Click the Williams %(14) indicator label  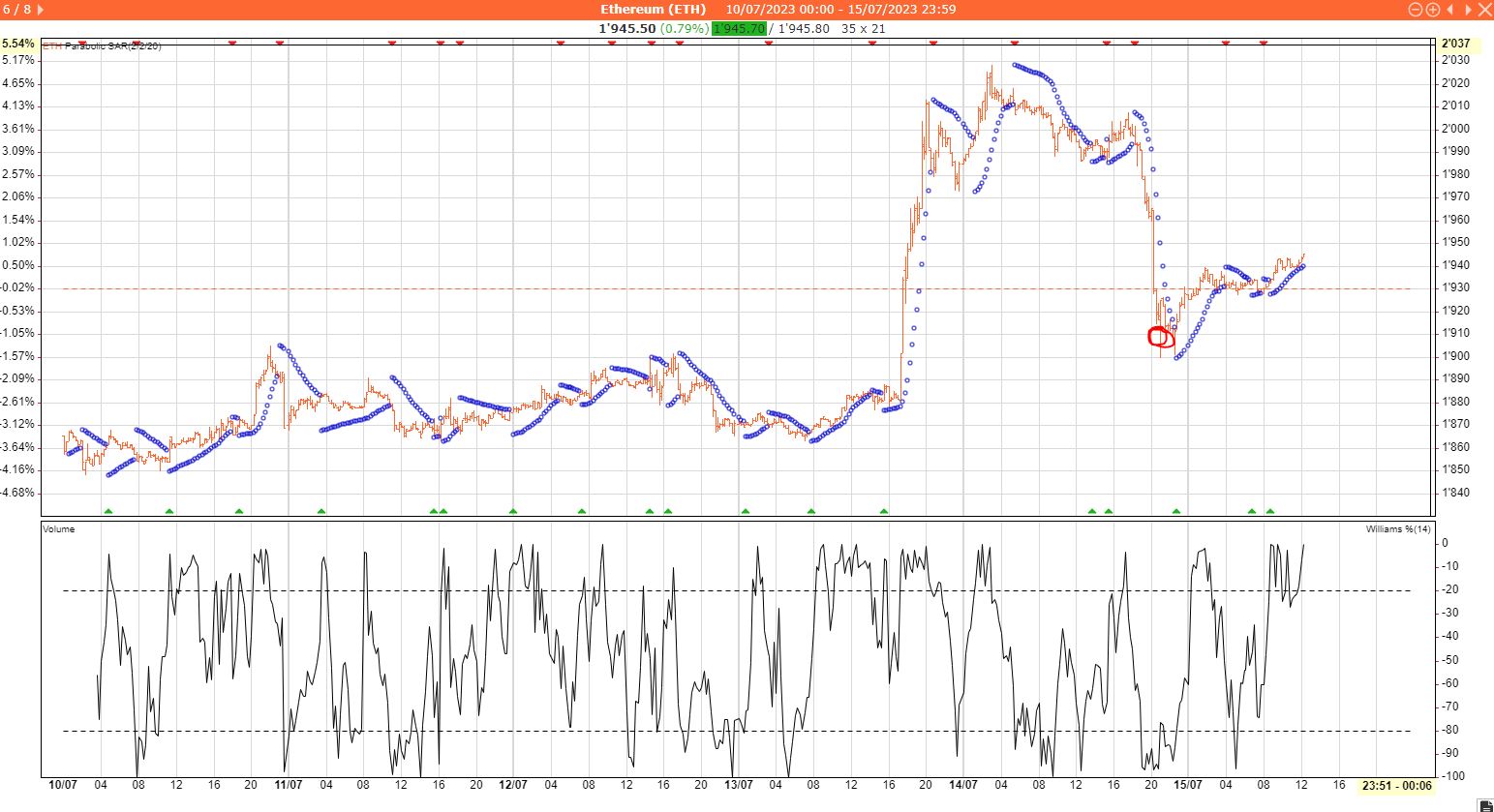click(1398, 529)
